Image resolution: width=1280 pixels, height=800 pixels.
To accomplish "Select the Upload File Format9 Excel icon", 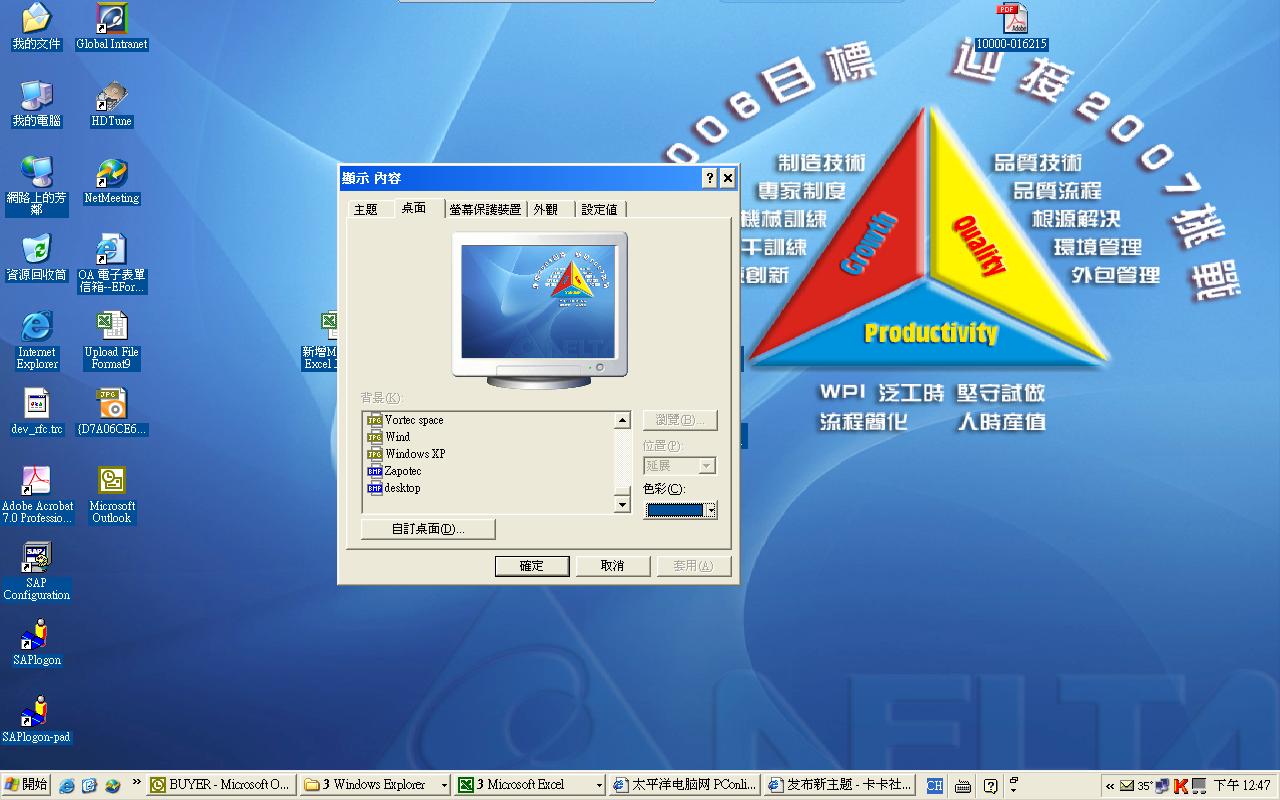I will (112, 340).
